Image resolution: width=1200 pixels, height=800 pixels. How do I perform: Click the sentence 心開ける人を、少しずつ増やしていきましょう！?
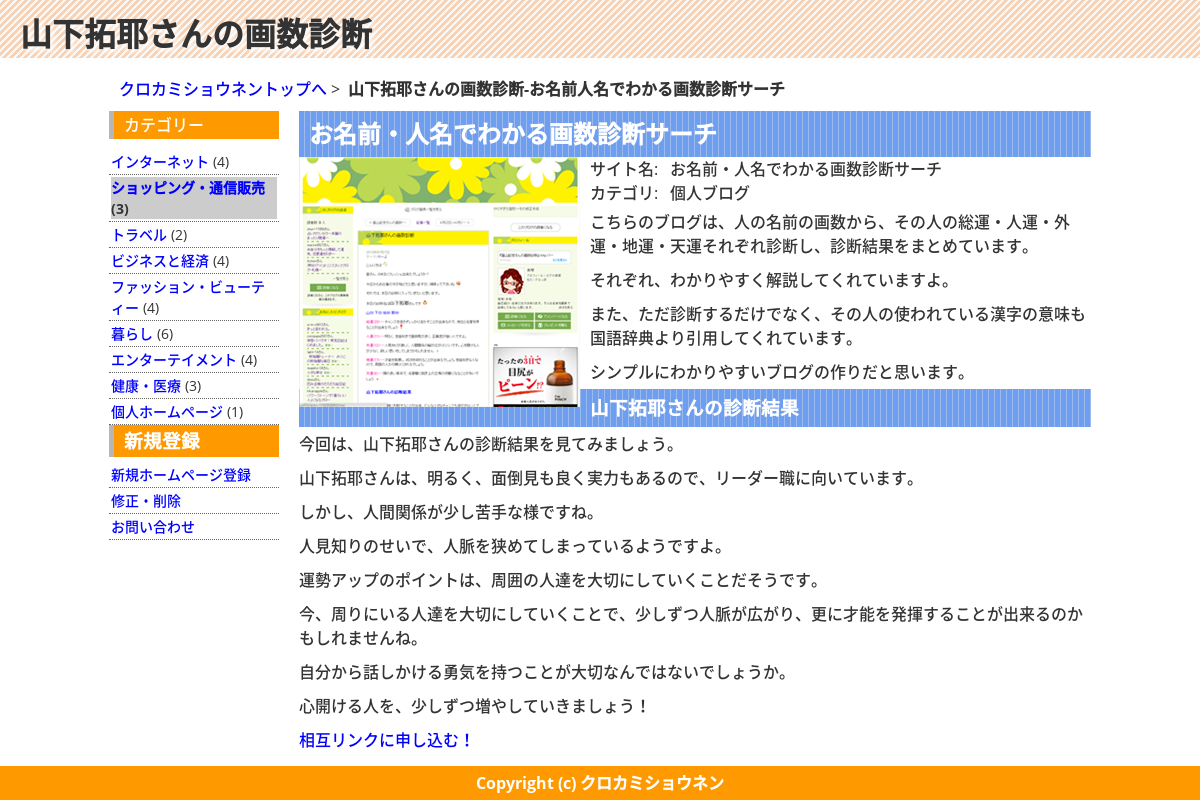coord(475,706)
